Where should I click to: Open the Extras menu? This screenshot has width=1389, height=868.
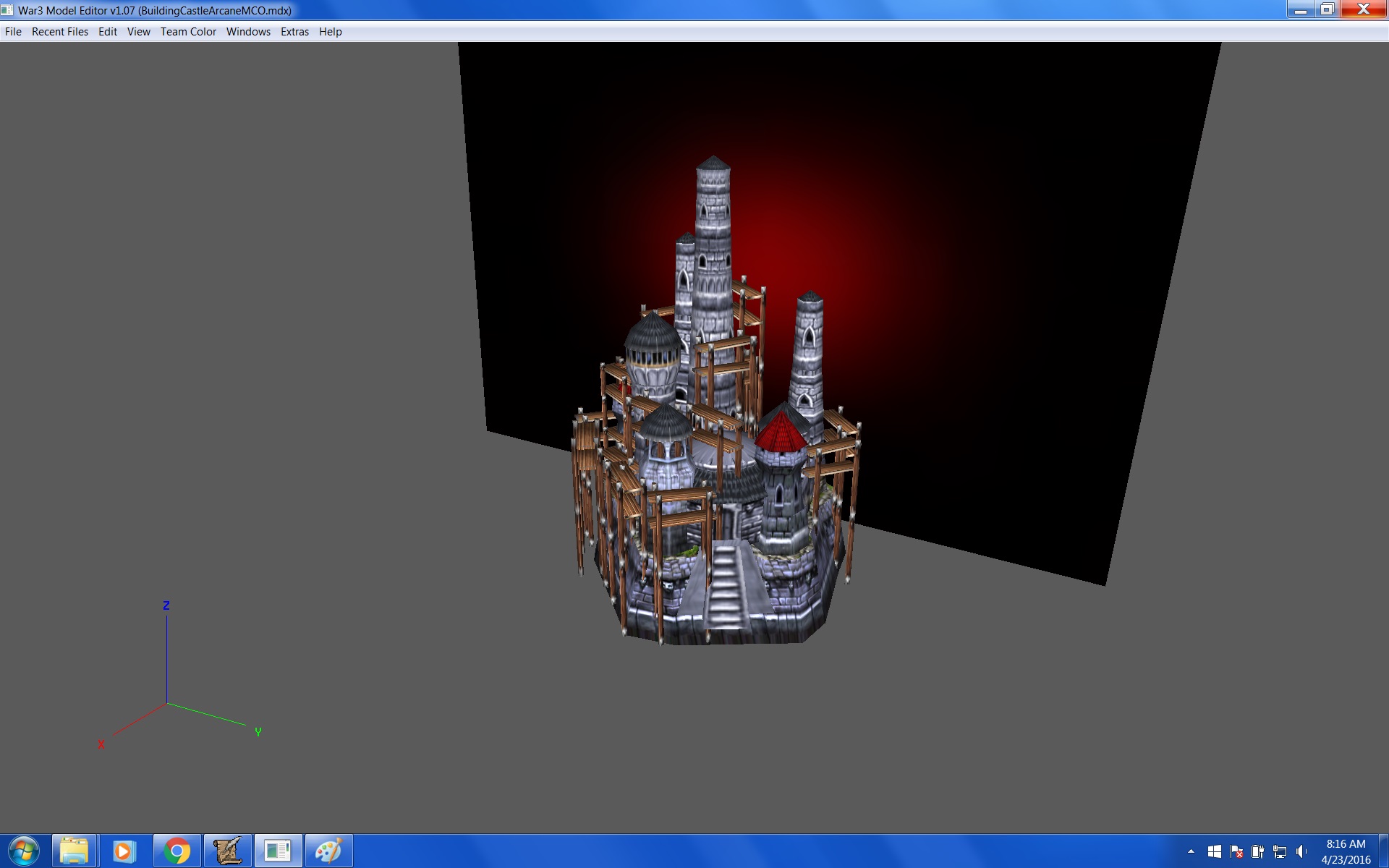pos(294,32)
